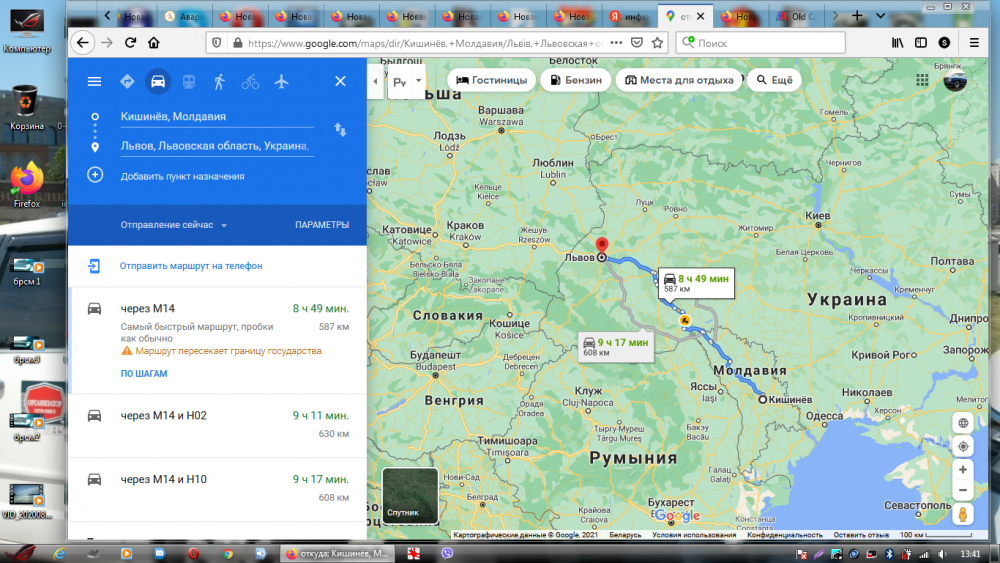Choose flights travel mode icon
Image resolution: width=1000 pixels, height=563 pixels.
(x=281, y=82)
